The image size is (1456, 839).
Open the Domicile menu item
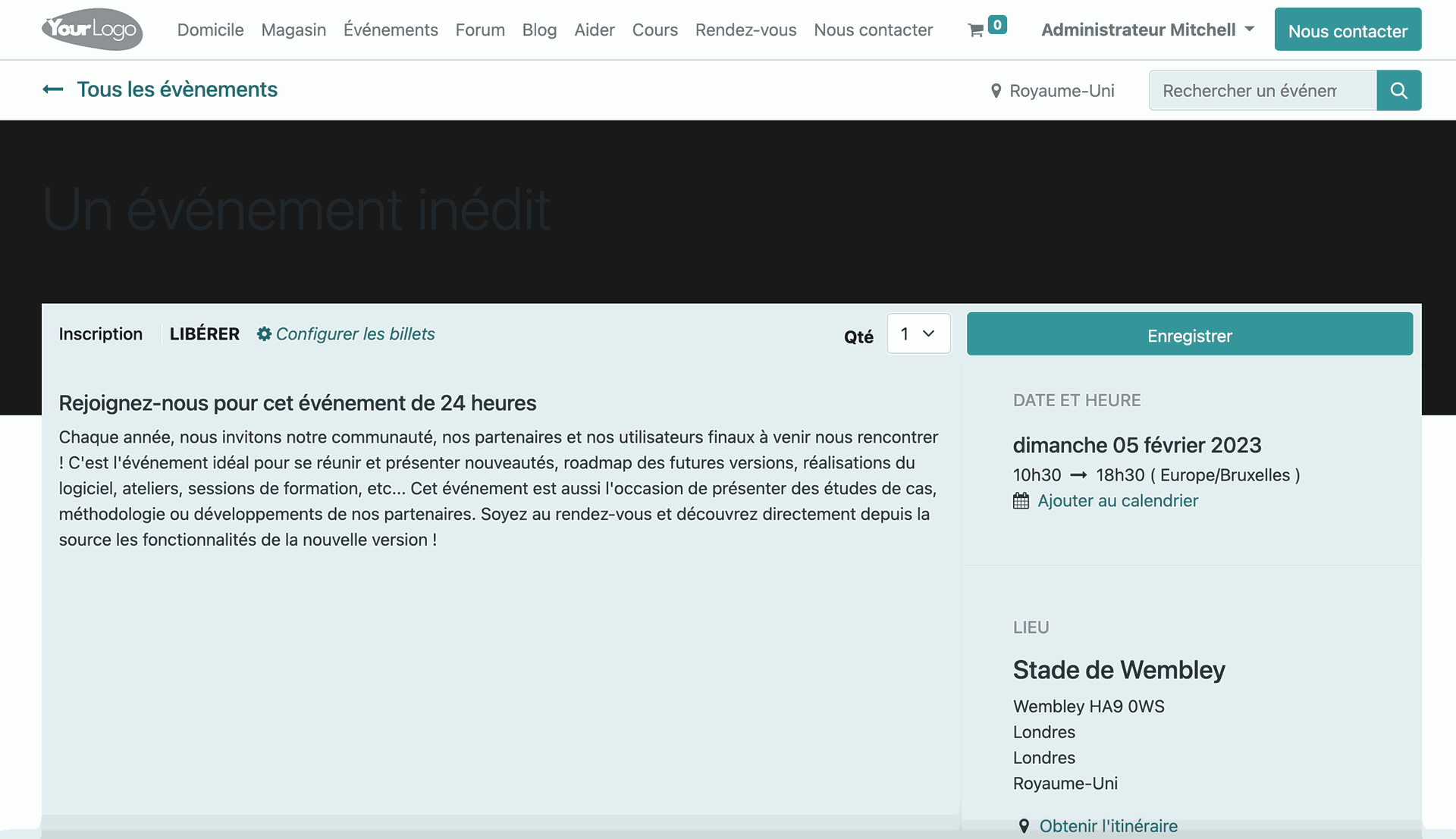pos(210,30)
